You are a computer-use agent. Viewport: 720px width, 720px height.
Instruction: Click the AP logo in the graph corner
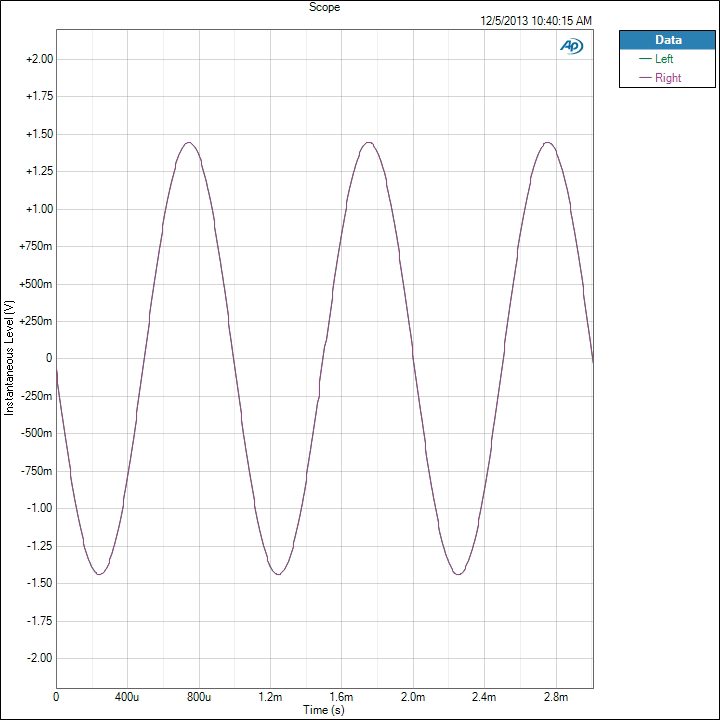click(x=572, y=46)
